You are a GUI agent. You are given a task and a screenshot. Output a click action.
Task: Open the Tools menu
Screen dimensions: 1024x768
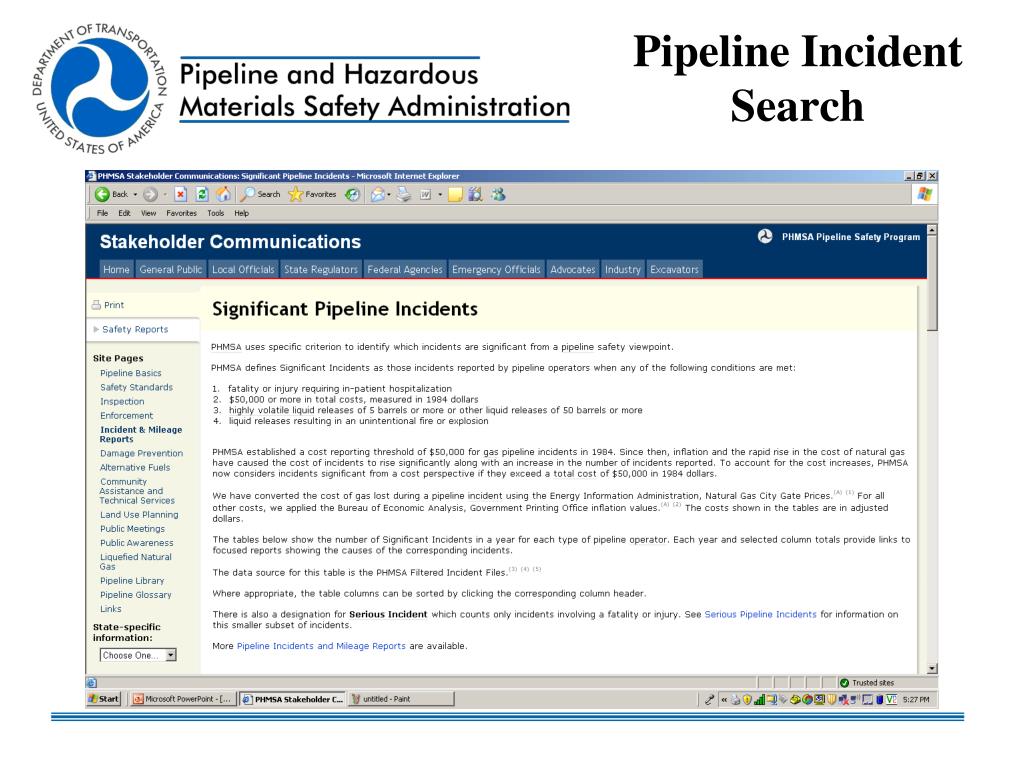pyautogui.click(x=216, y=214)
